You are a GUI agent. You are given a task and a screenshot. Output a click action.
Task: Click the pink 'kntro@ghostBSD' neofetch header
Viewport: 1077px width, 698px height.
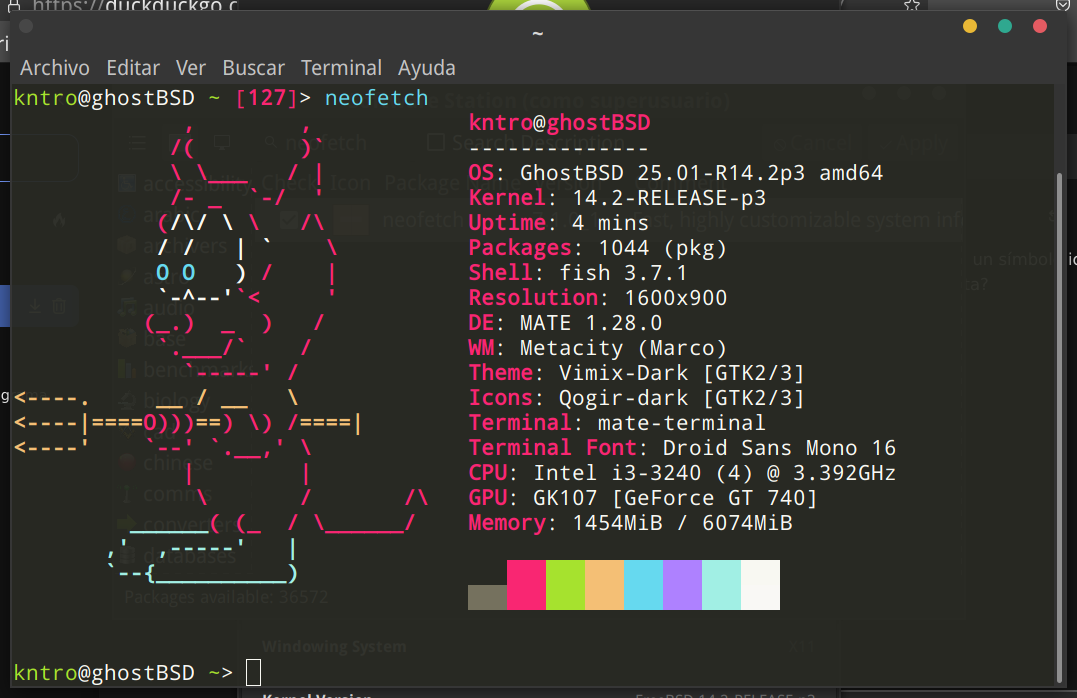pos(559,123)
